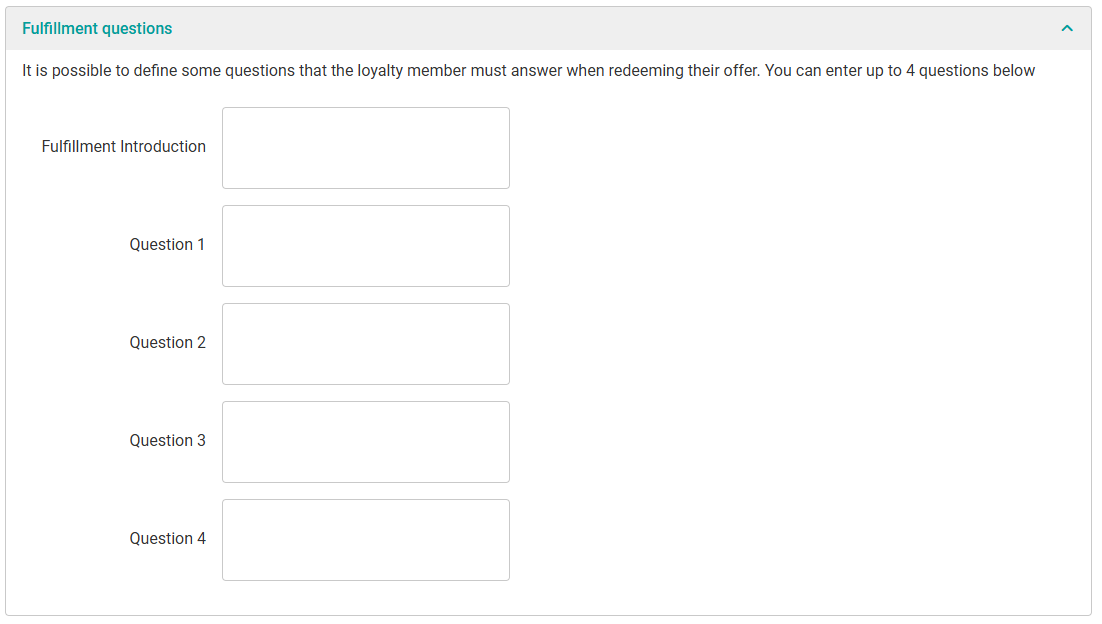Click the Question 2 label text
1102x624 pixels.
(167, 342)
